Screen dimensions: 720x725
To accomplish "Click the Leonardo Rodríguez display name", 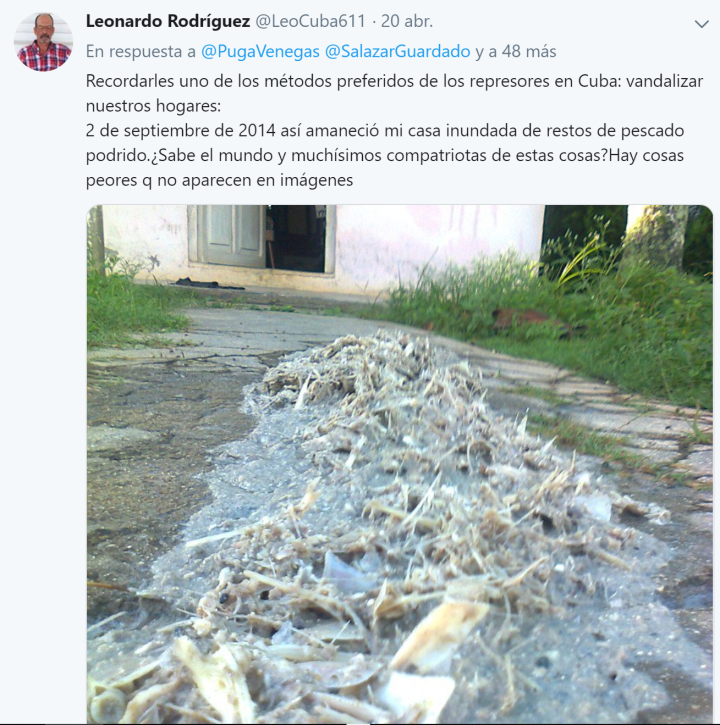I will pos(168,21).
